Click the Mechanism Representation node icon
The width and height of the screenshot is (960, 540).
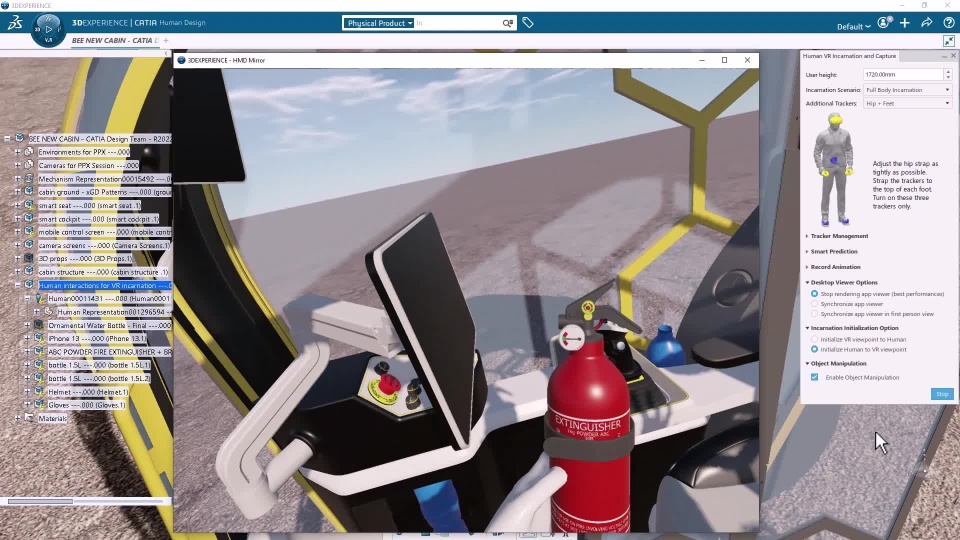tap(29, 179)
